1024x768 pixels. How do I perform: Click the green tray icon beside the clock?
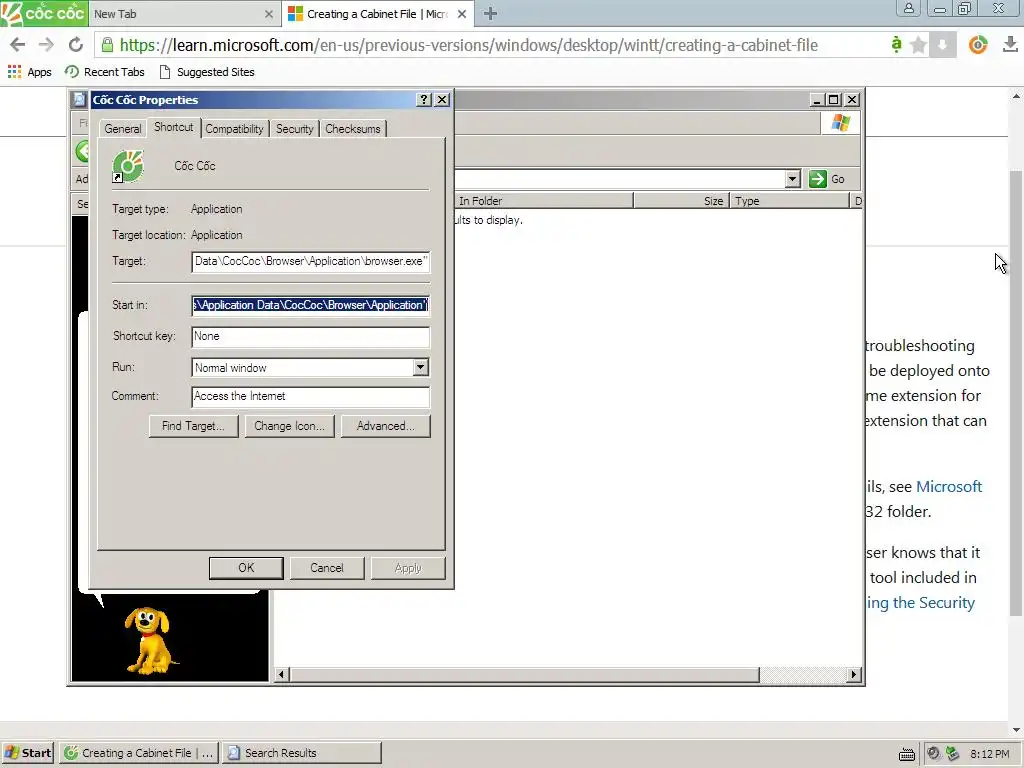(953, 753)
